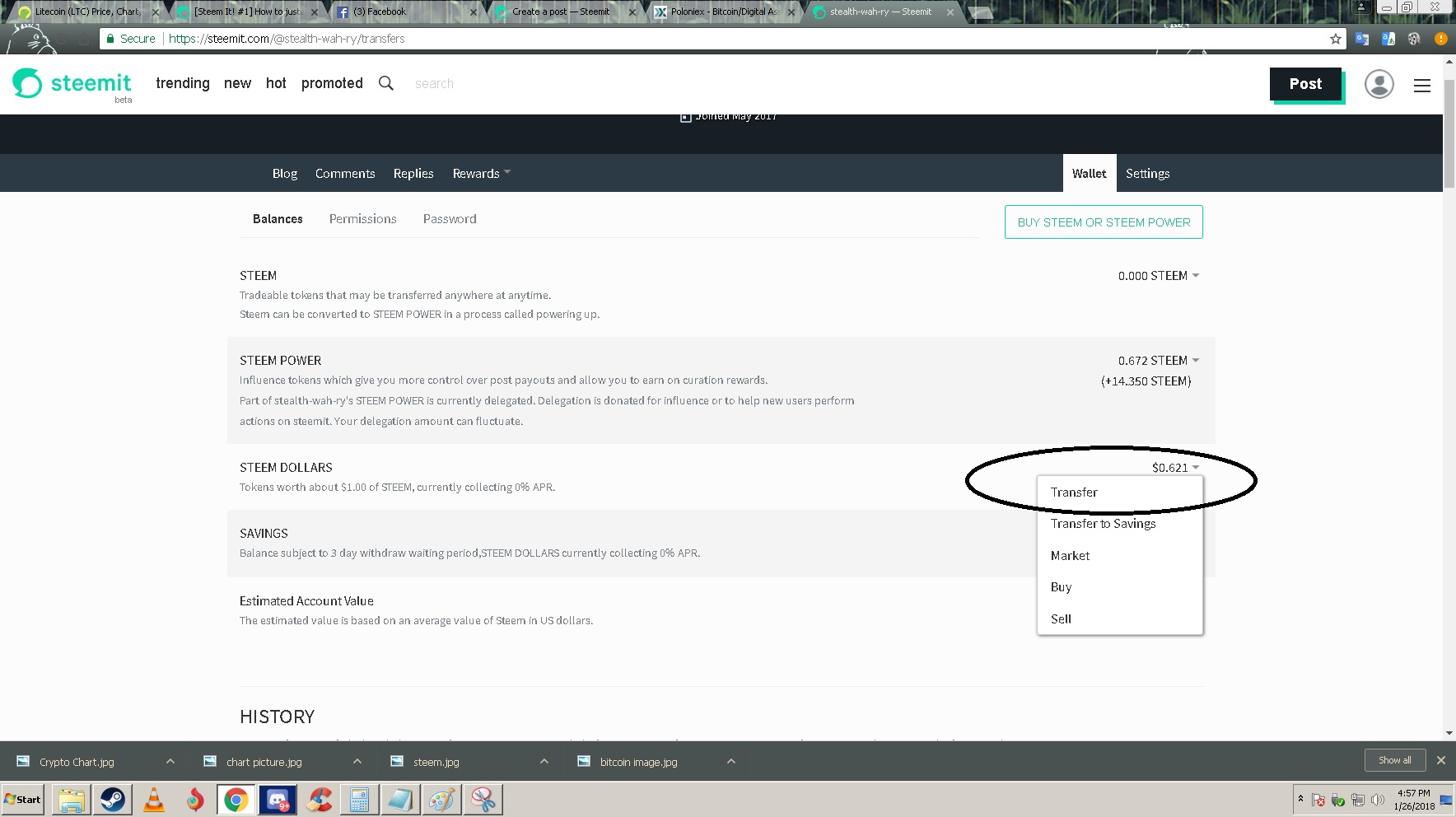This screenshot has width=1456, height=817.
Task: Go to the Replies tab
Action: (x=413, y=173)
